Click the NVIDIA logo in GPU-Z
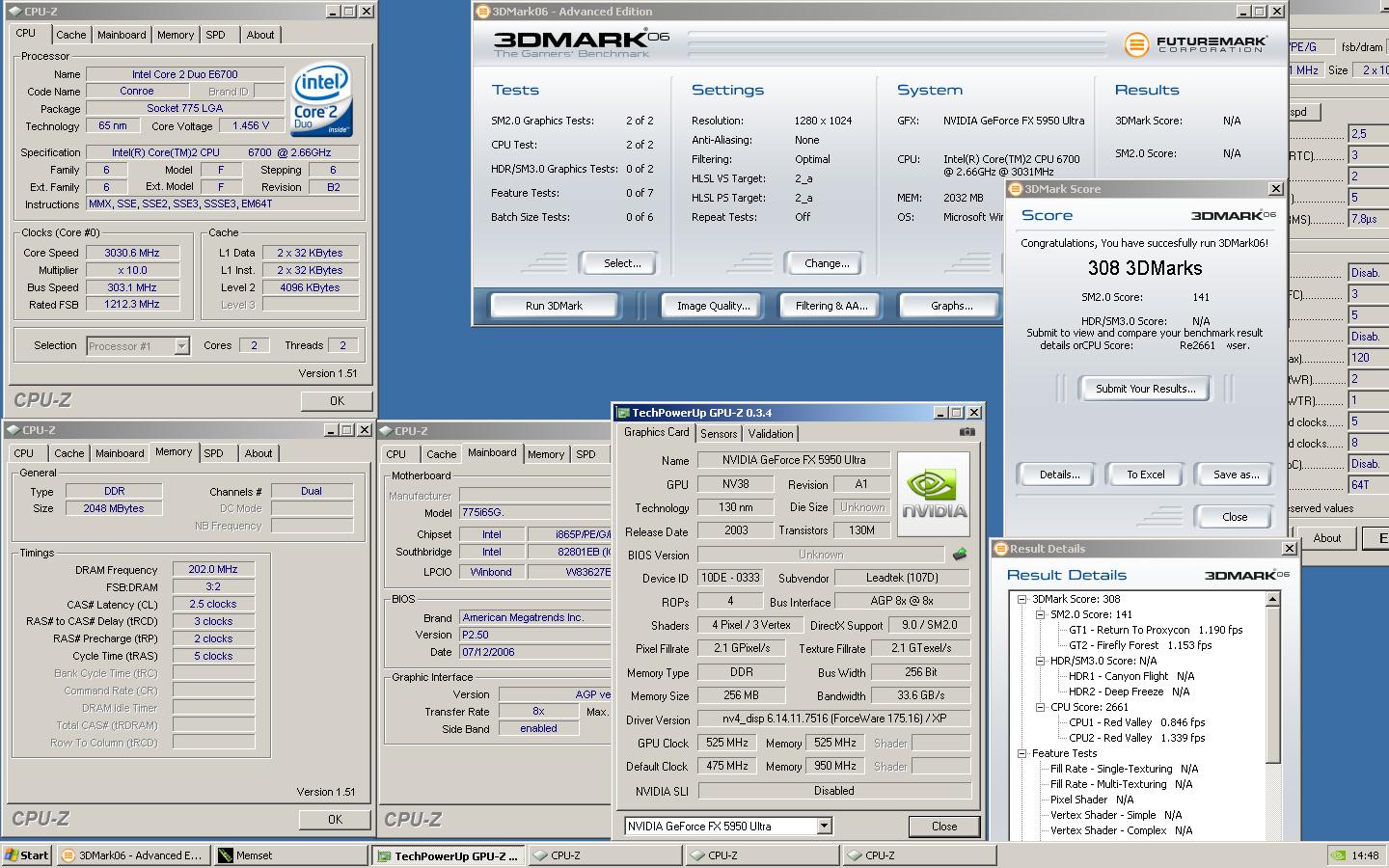This screenshot has width=1389, height=868. [x=934, y=494]
